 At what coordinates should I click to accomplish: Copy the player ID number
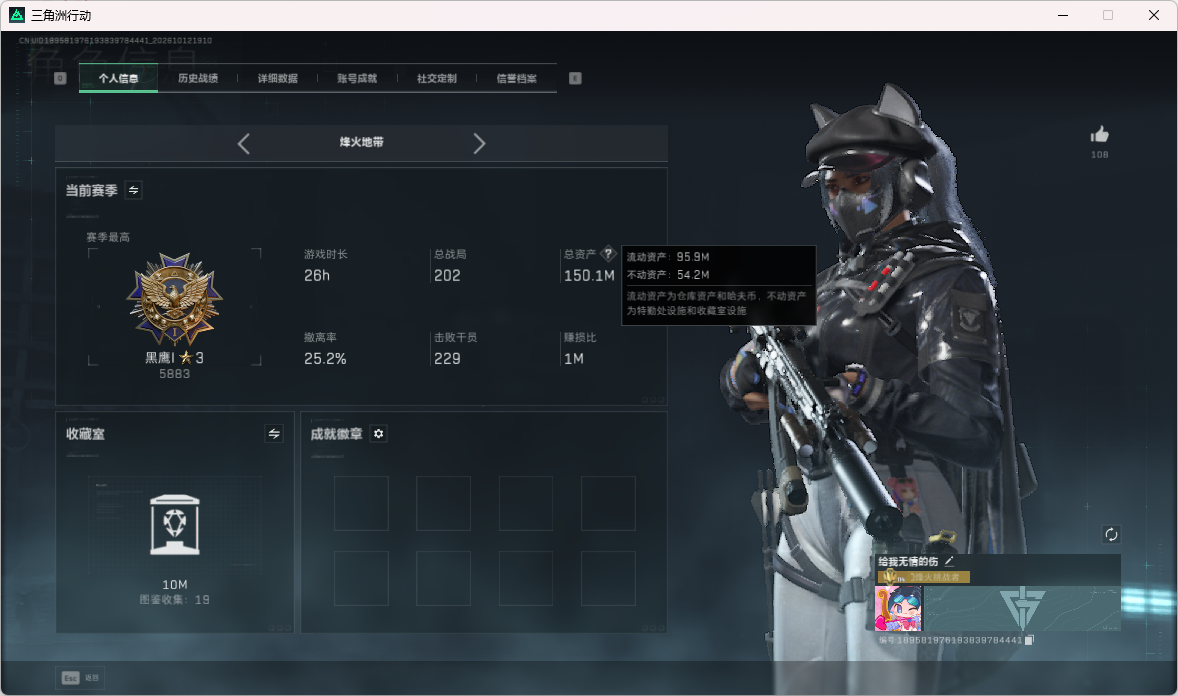1029,640
